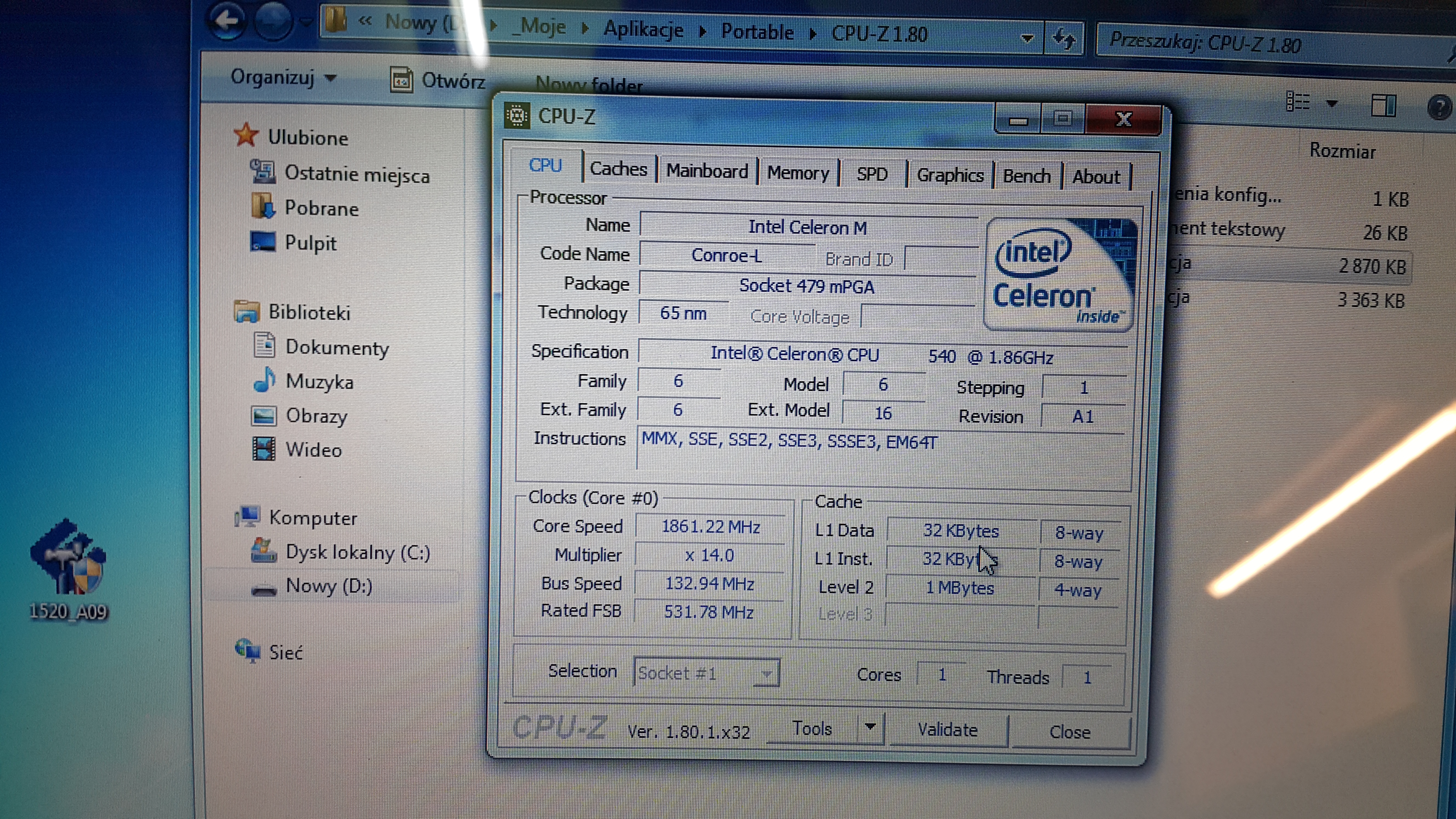Click the Ulubione star icon in Explorer
The height and width of the screenshot is (819, 1456).
pyautogui.click(x=246, y=136)
